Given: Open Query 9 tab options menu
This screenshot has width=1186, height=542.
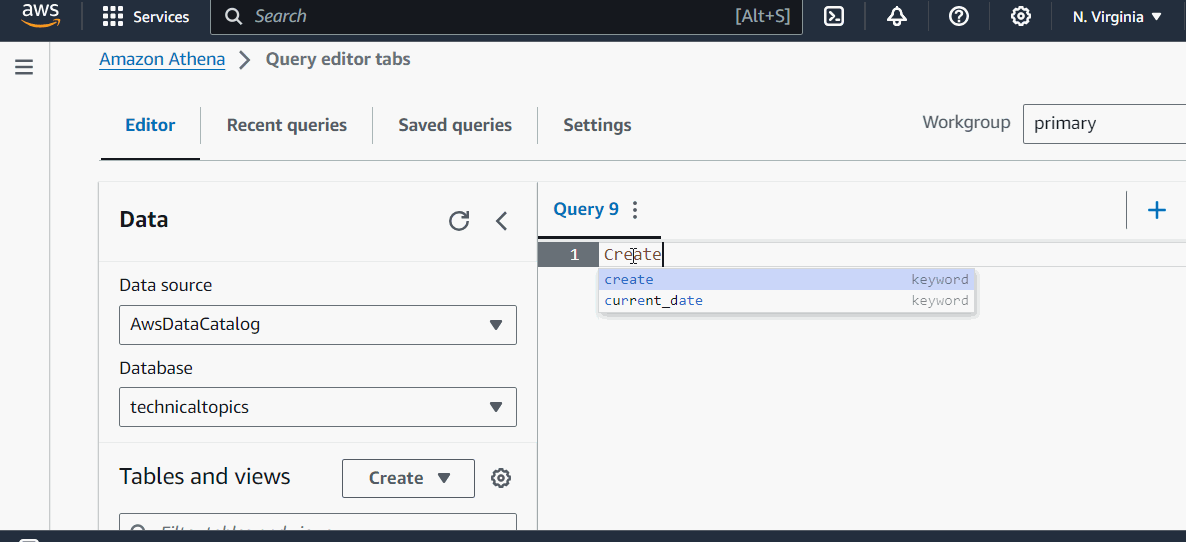Looking at the screenshot, I should point(634,210).
